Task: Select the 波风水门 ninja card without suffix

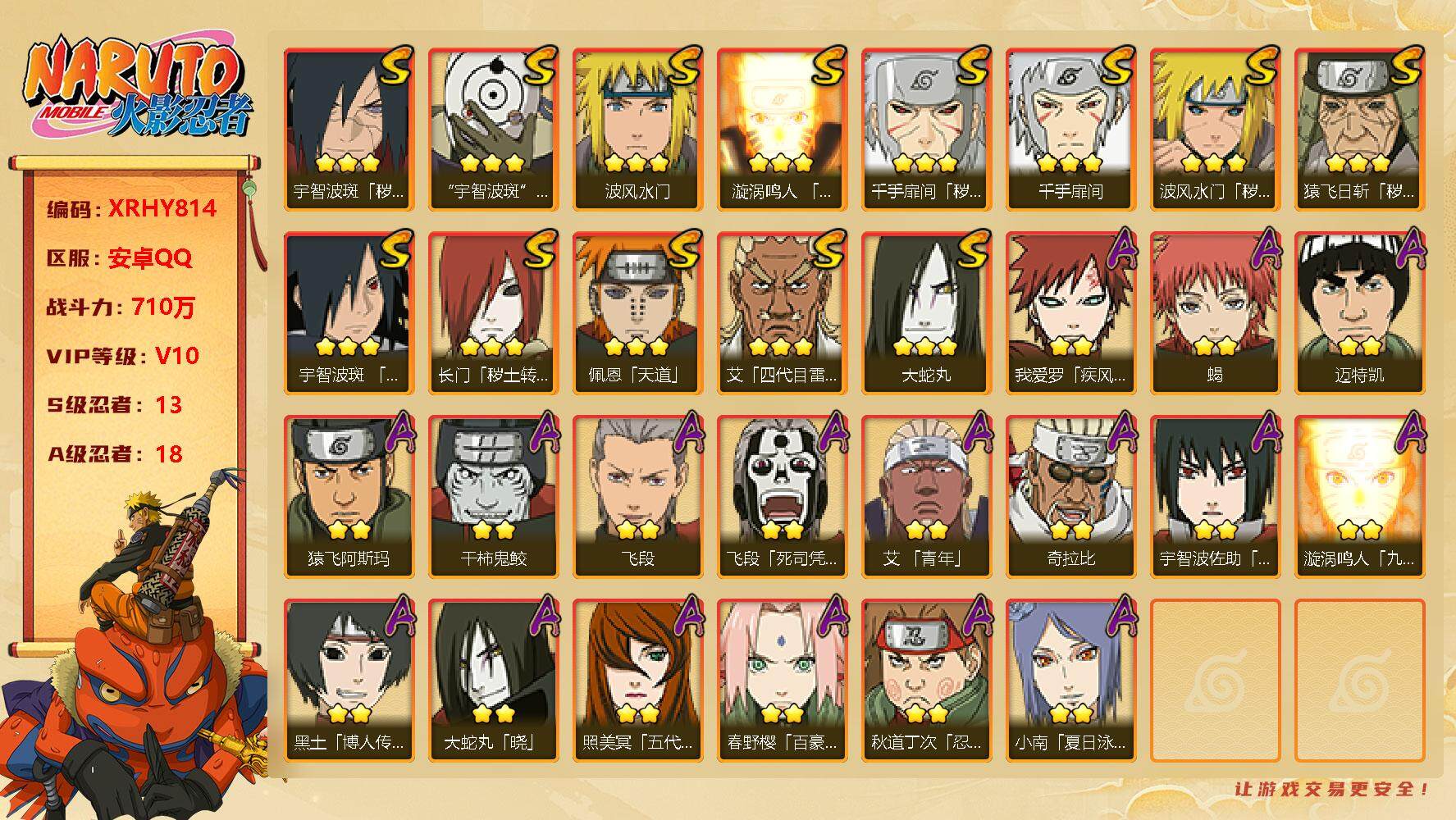Action: (637, 130)
